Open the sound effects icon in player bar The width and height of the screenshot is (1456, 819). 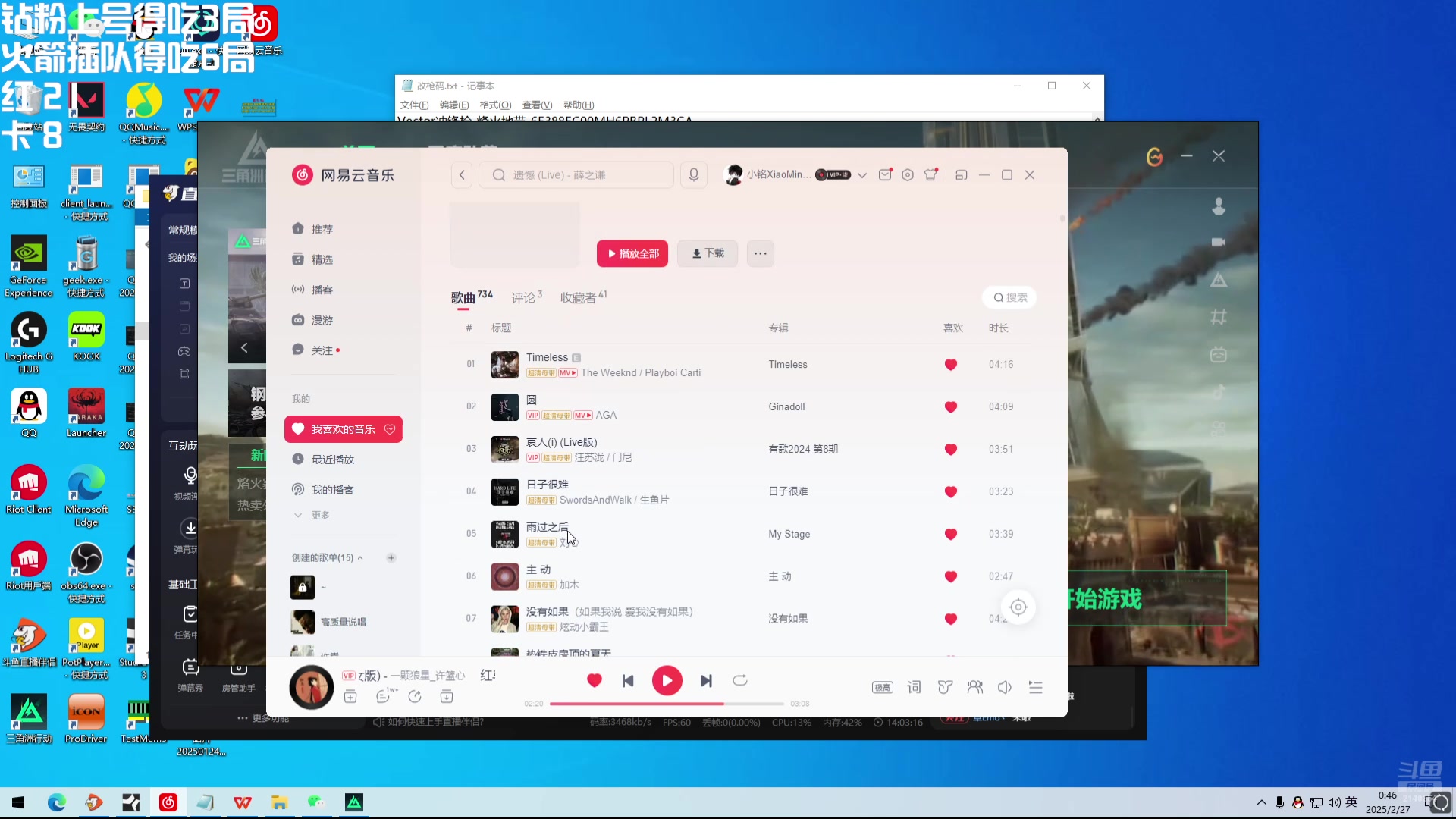coord(945,687)
